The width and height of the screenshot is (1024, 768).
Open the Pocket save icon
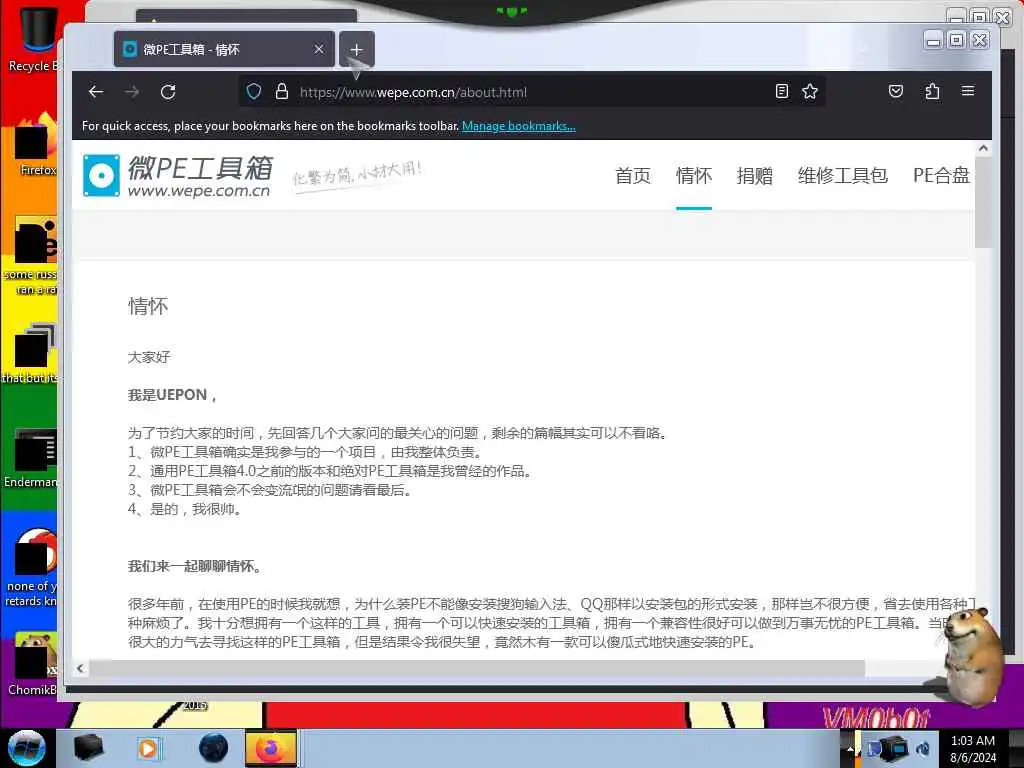click(x=896, y=91)
